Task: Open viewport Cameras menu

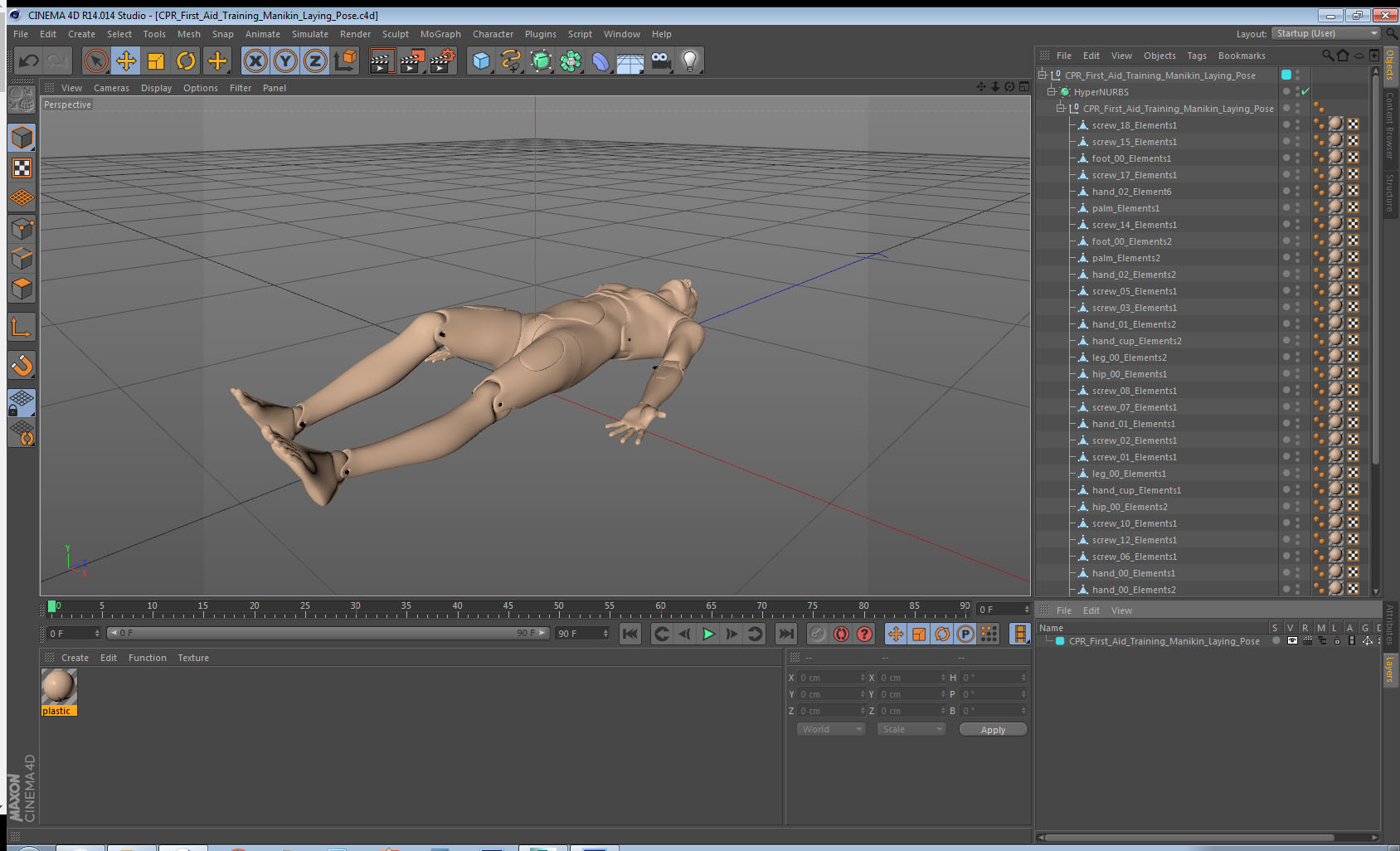Action: 111,88
